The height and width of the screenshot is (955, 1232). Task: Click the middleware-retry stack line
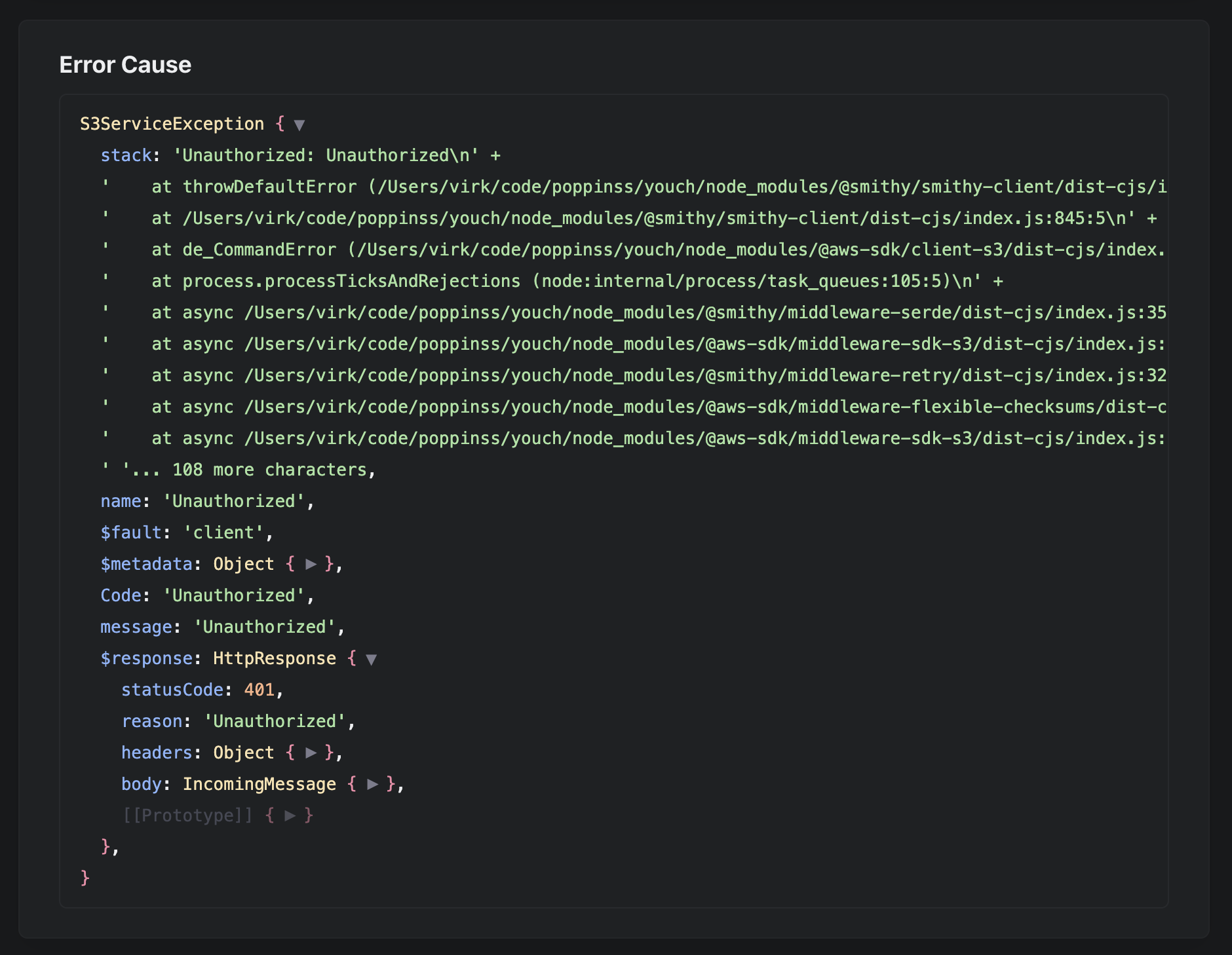click(633, 375)
